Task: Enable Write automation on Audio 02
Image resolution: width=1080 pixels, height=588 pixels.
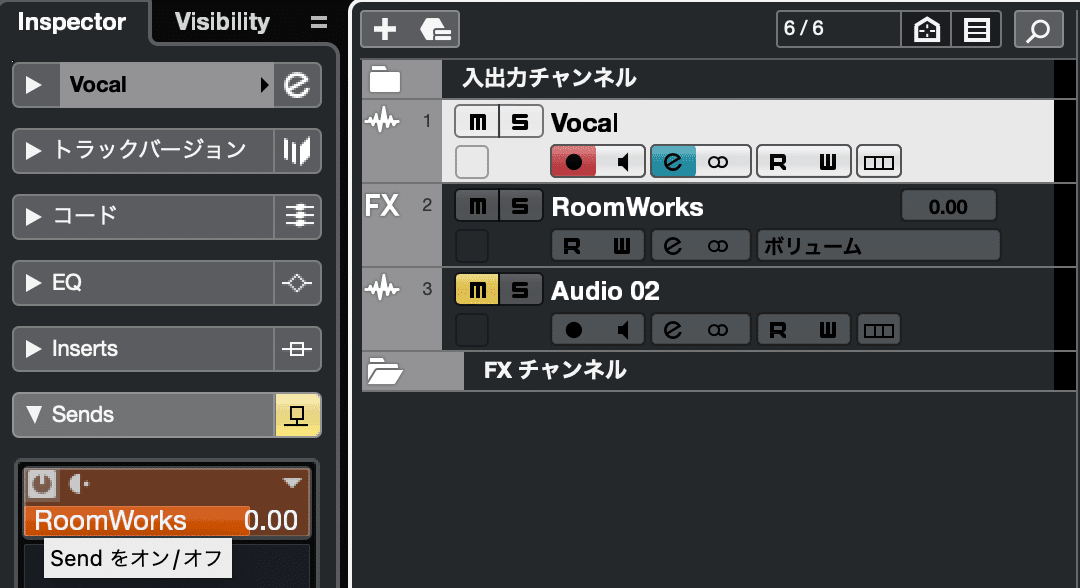Action: (827, 330)
